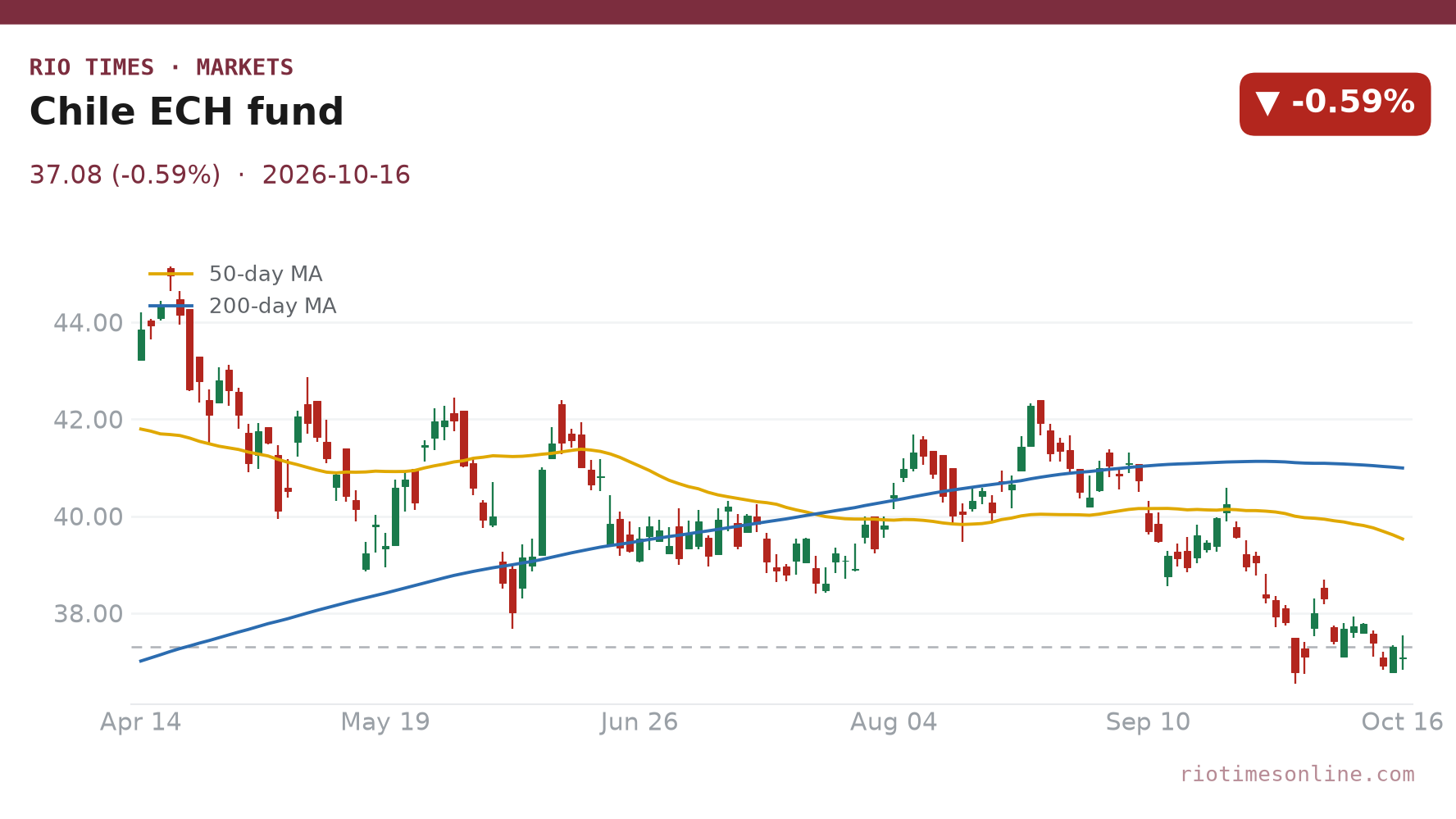
Task: Click the 'RIO TIMES · MARKETS' header text
Action: coord(162,67)
